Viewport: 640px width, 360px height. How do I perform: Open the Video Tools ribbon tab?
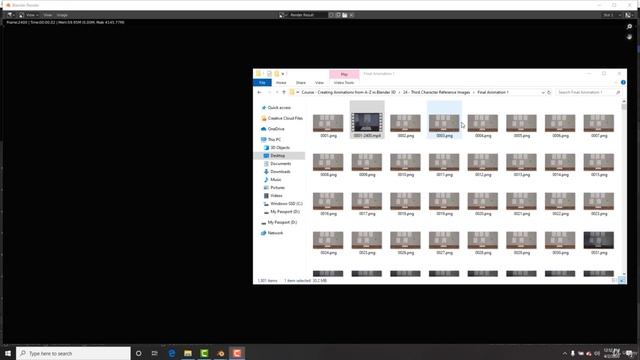pyautogui.click(x=344, y=82)
